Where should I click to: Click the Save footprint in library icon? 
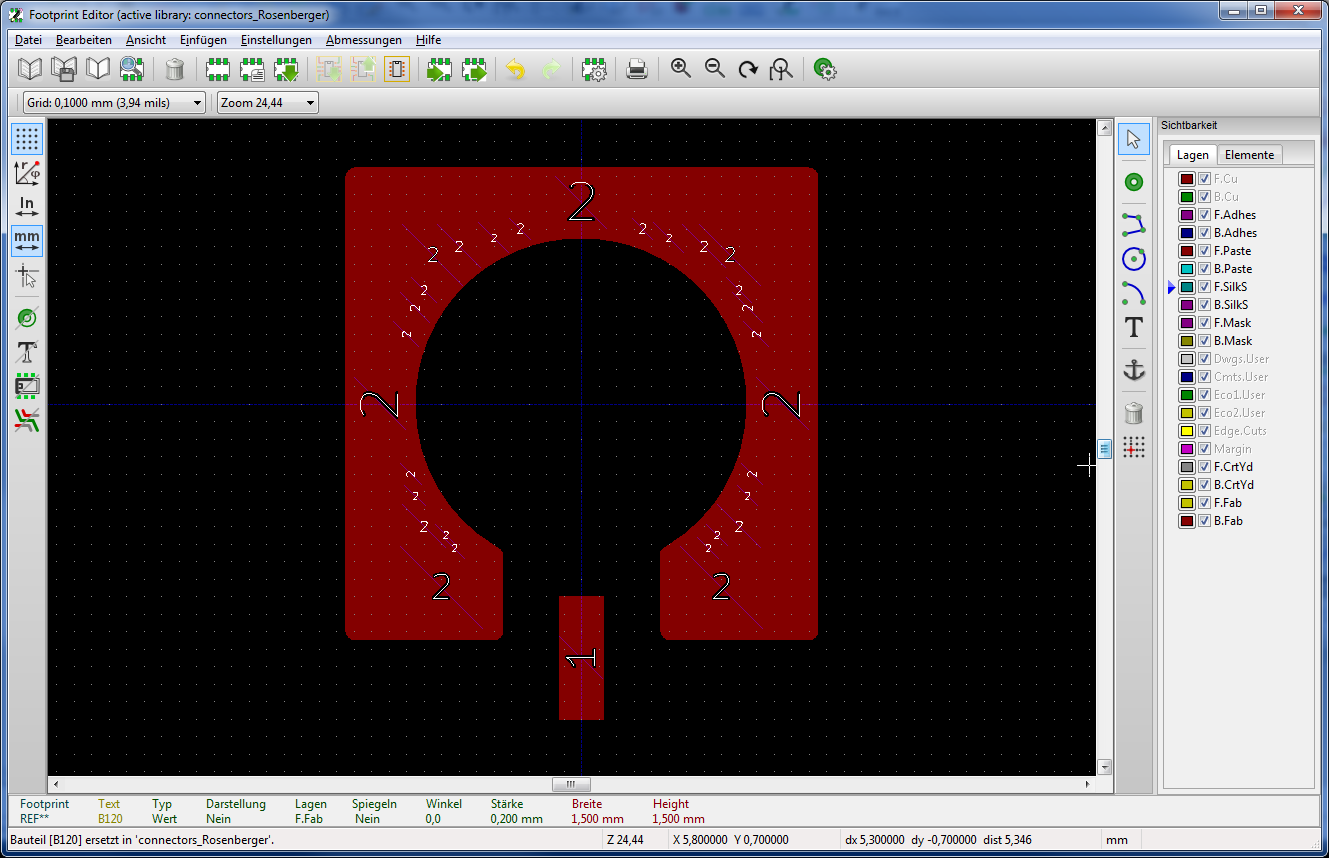tap(64, 69)
